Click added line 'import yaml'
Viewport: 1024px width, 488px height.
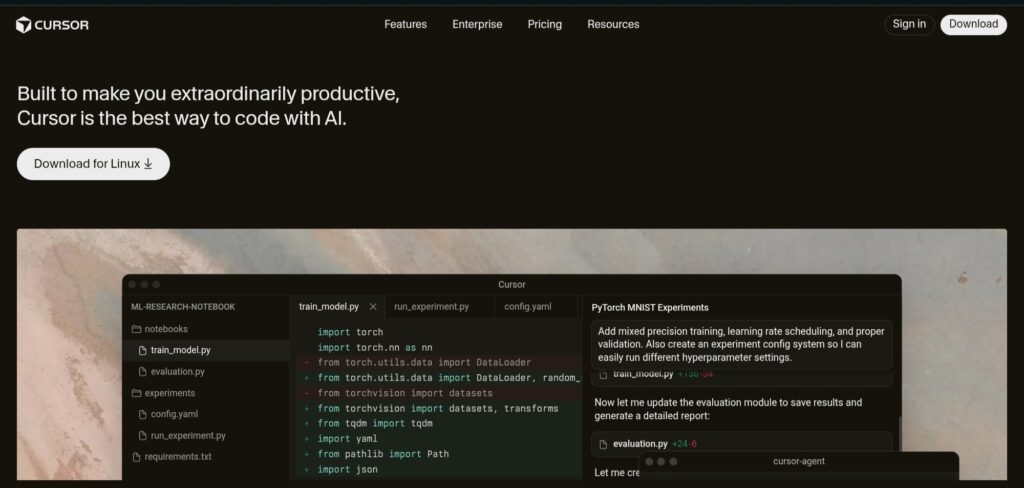tap(347, 438)
